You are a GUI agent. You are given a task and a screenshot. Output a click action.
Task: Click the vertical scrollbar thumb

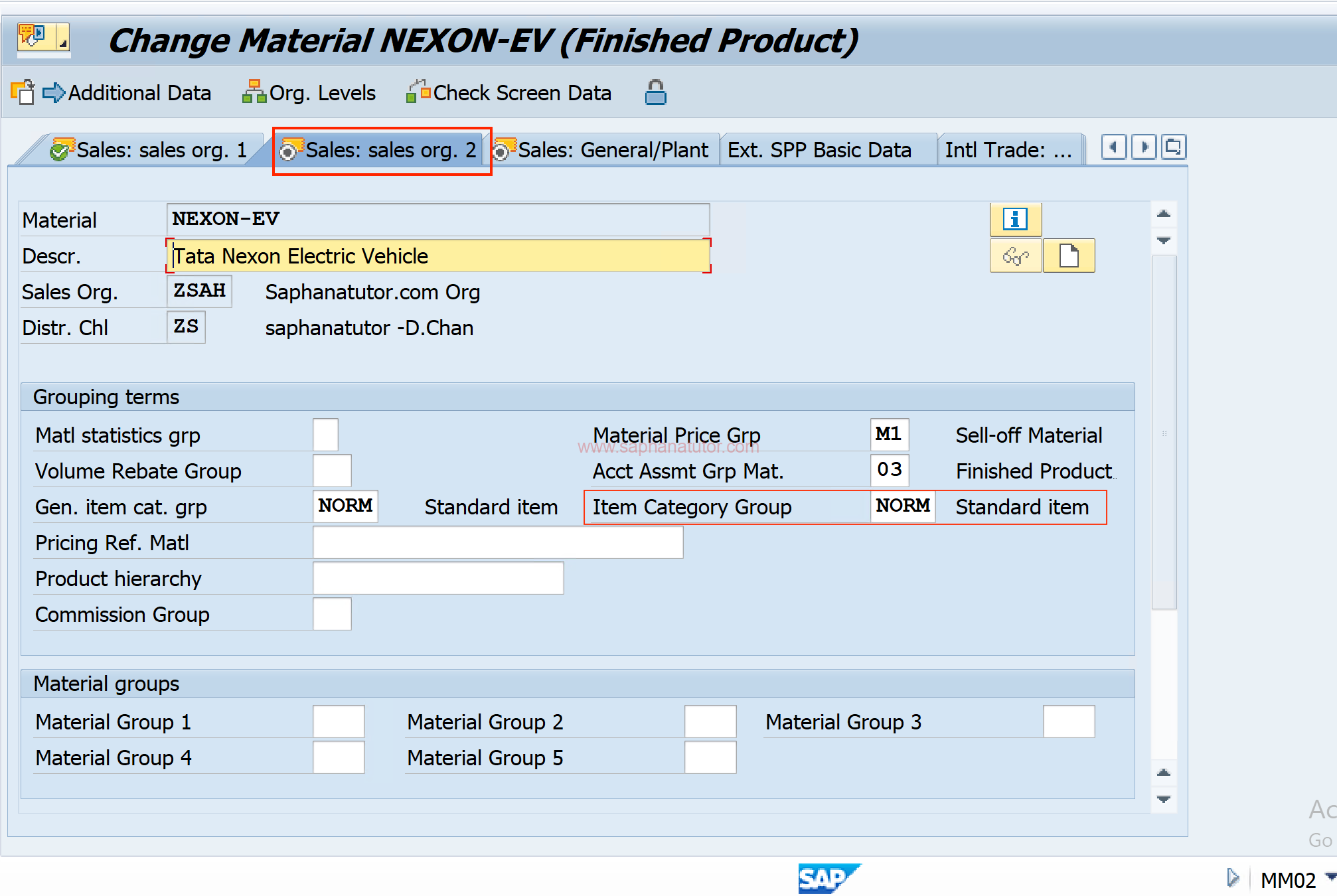1164,432
